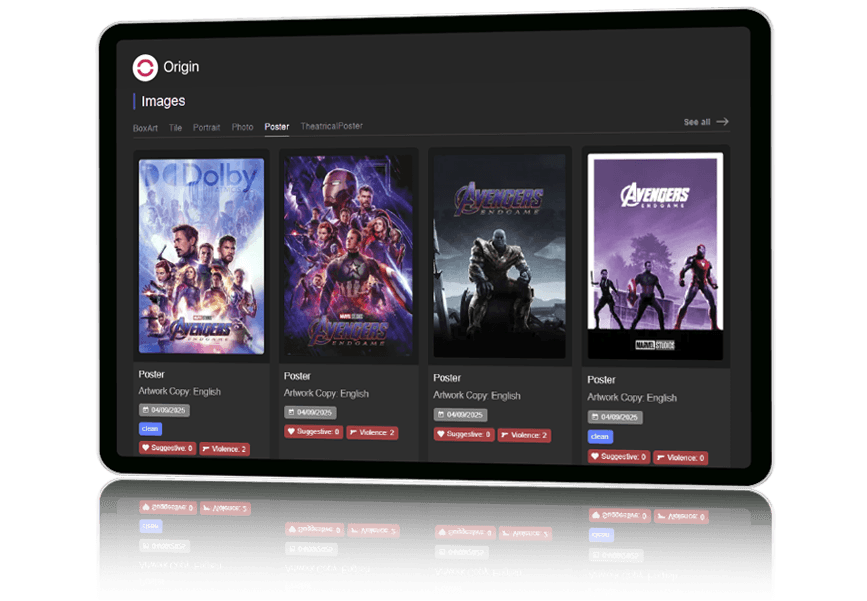Open the BoxArt tab
867x601 pixels.
[x=145, y=128]
